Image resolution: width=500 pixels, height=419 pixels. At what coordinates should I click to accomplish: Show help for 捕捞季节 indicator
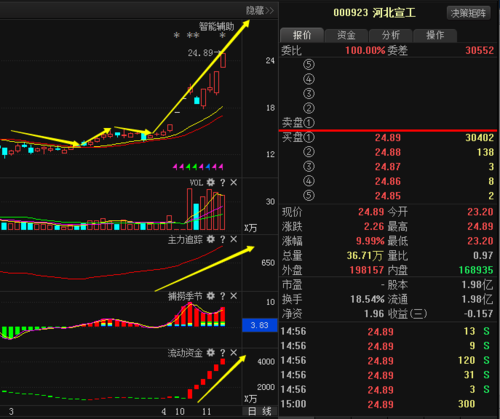(x=223, y=296)
